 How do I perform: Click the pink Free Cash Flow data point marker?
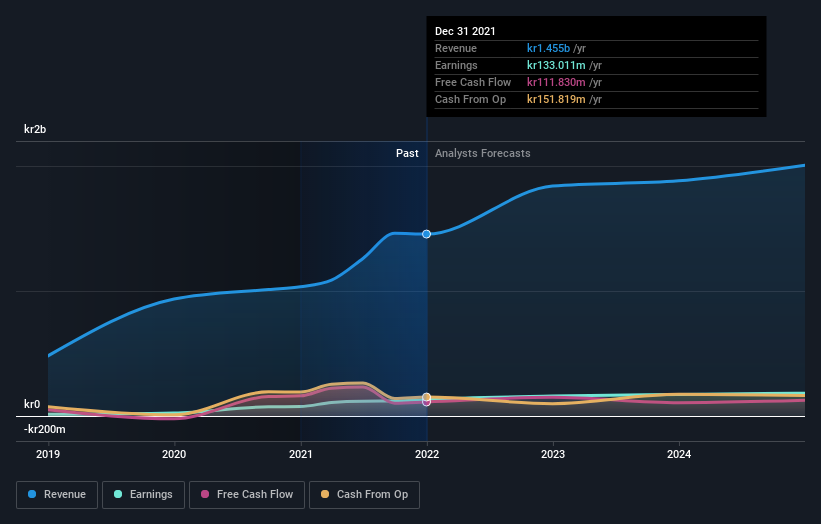click(427, 403)
